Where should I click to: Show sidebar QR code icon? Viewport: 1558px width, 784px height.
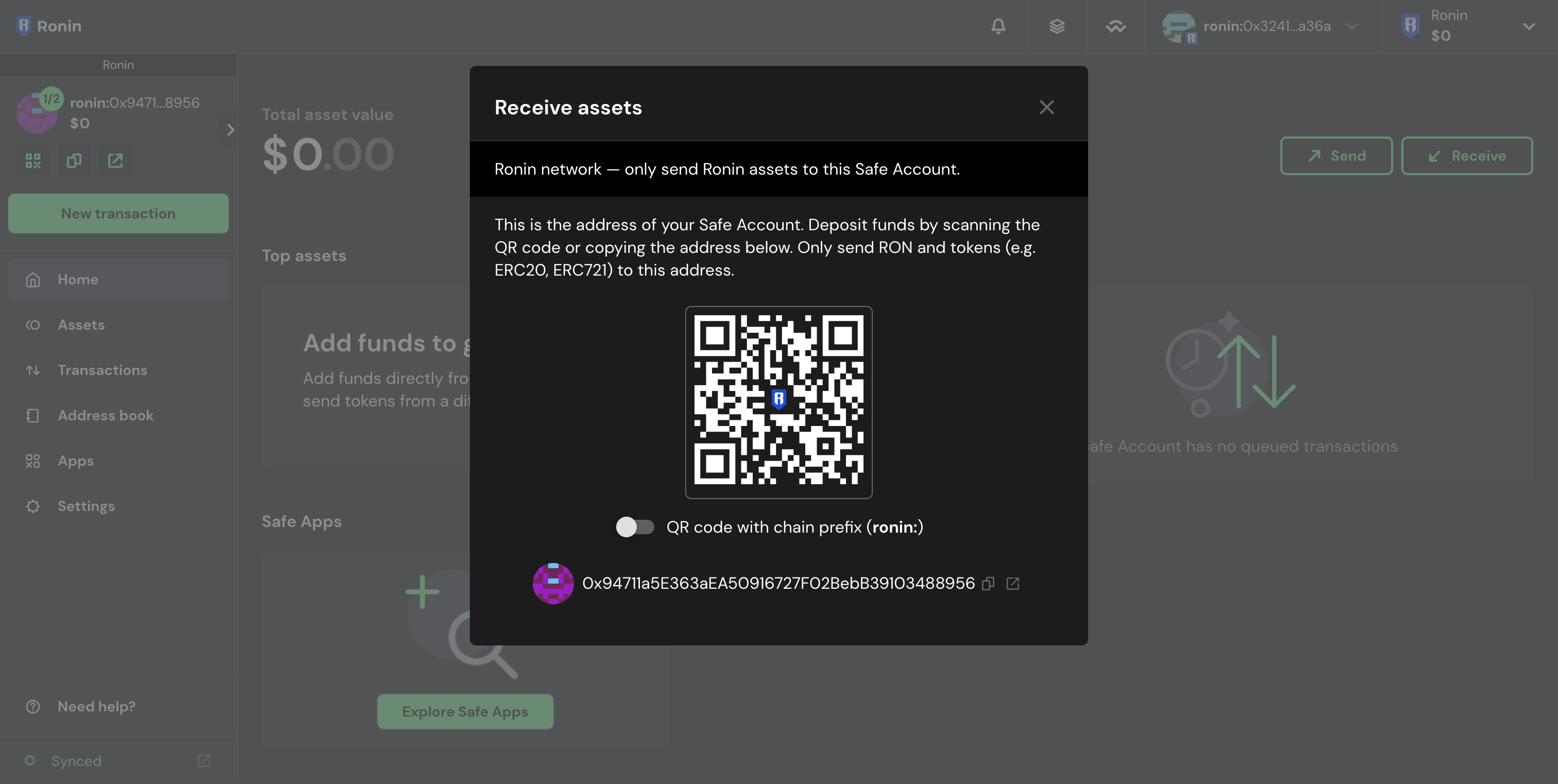click(x=32, y=160)
